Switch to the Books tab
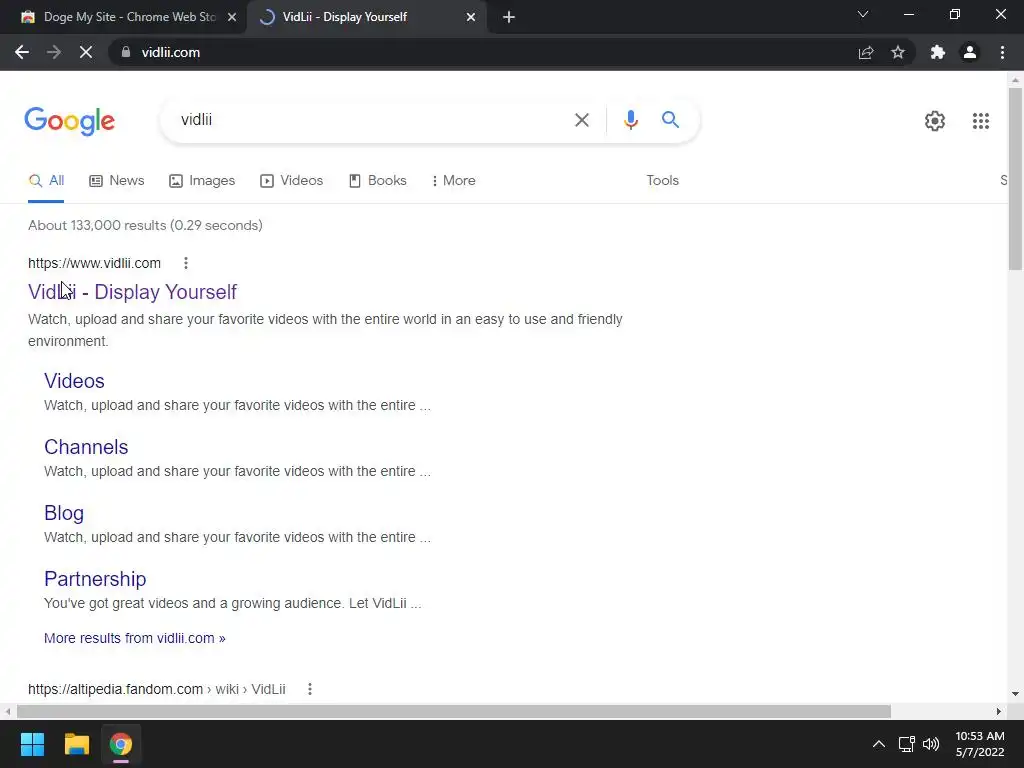 coord(377,180)
